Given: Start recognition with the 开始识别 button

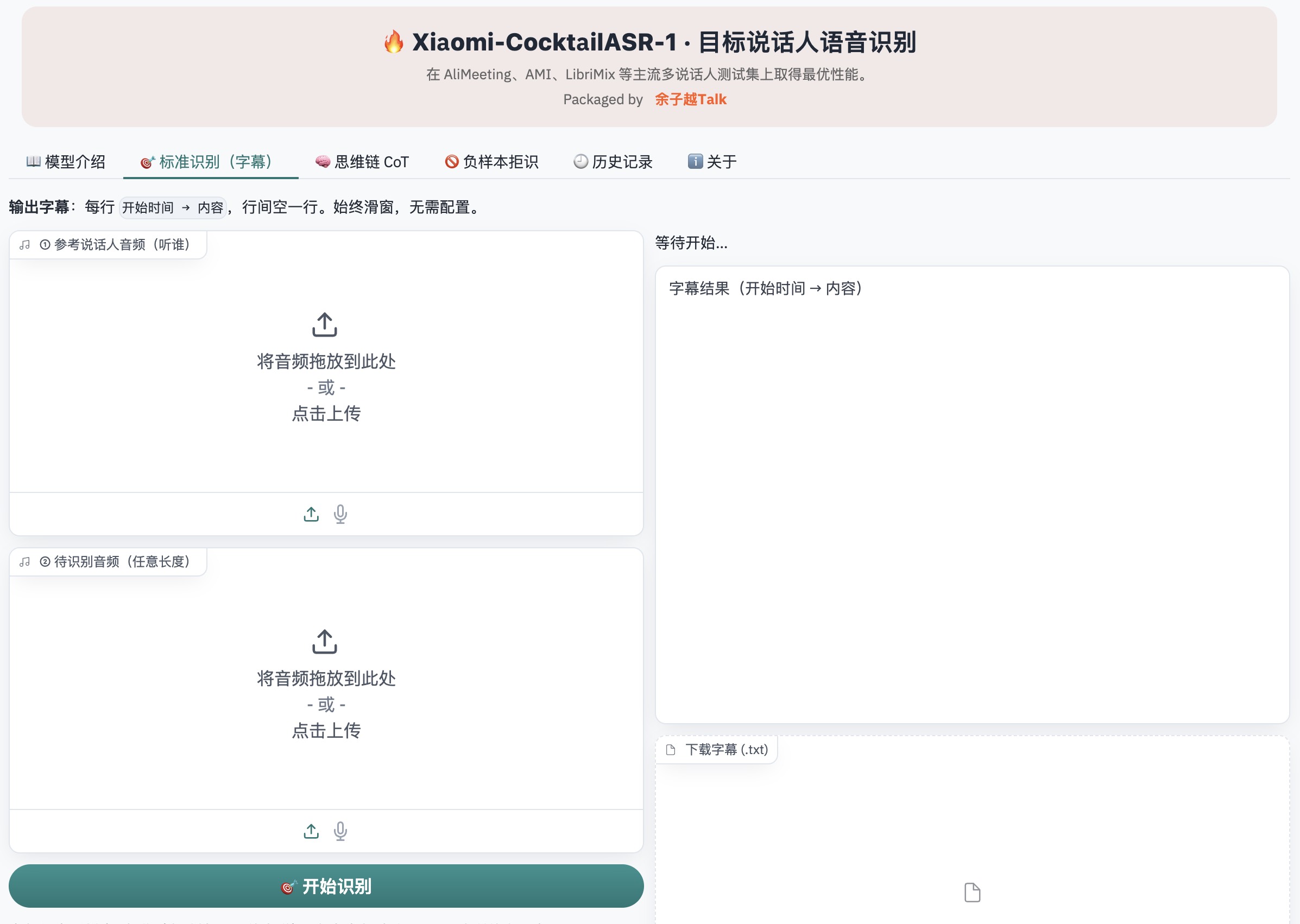Looking at the screenshot, I should pyautogui.click(x=326, y=886).
